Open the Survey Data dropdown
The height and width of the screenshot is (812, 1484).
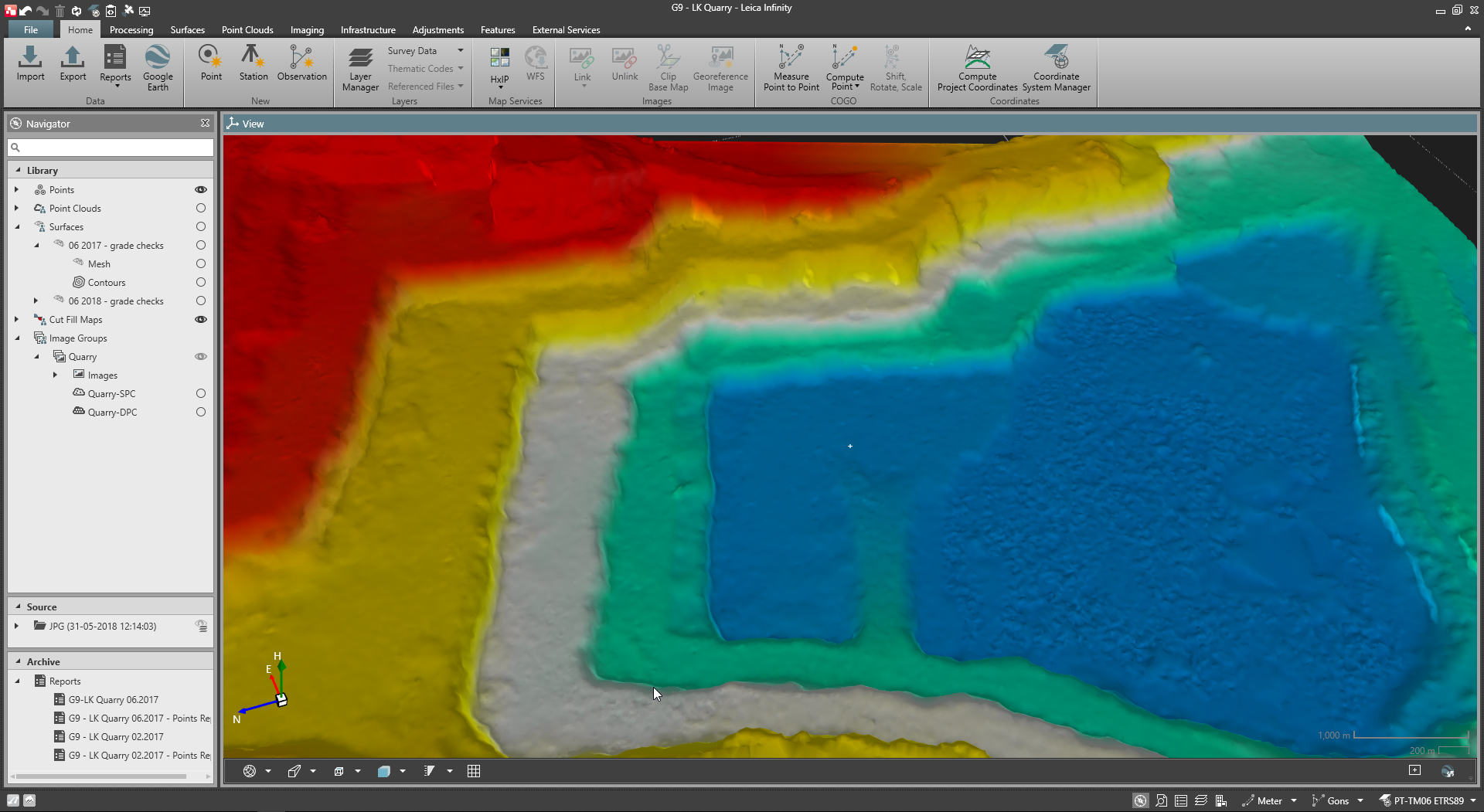tap(461, 51)
